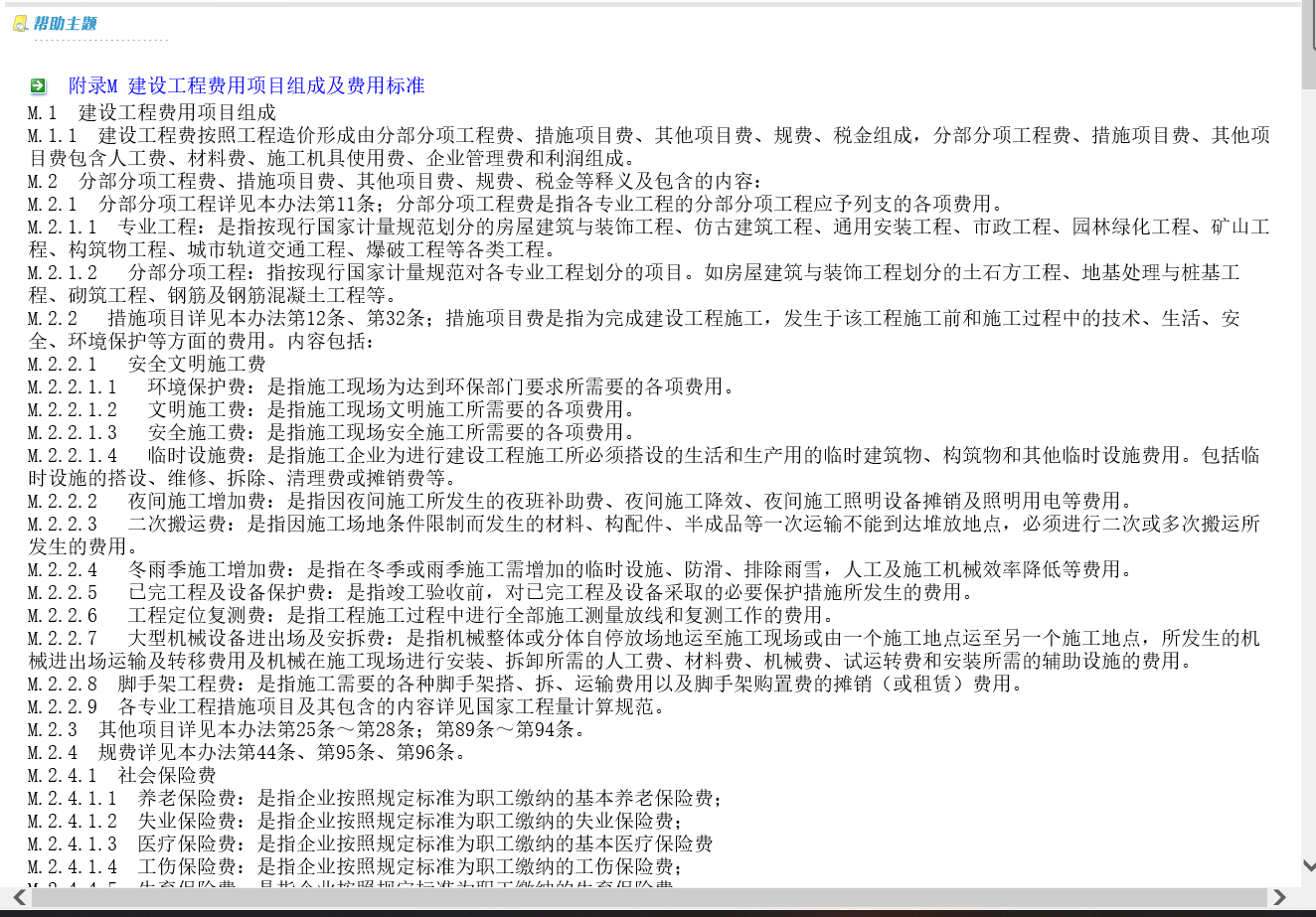The image size is (1316, 917).
Task: Click the green arrow icon beside 附录M
Action: point(38,86)
